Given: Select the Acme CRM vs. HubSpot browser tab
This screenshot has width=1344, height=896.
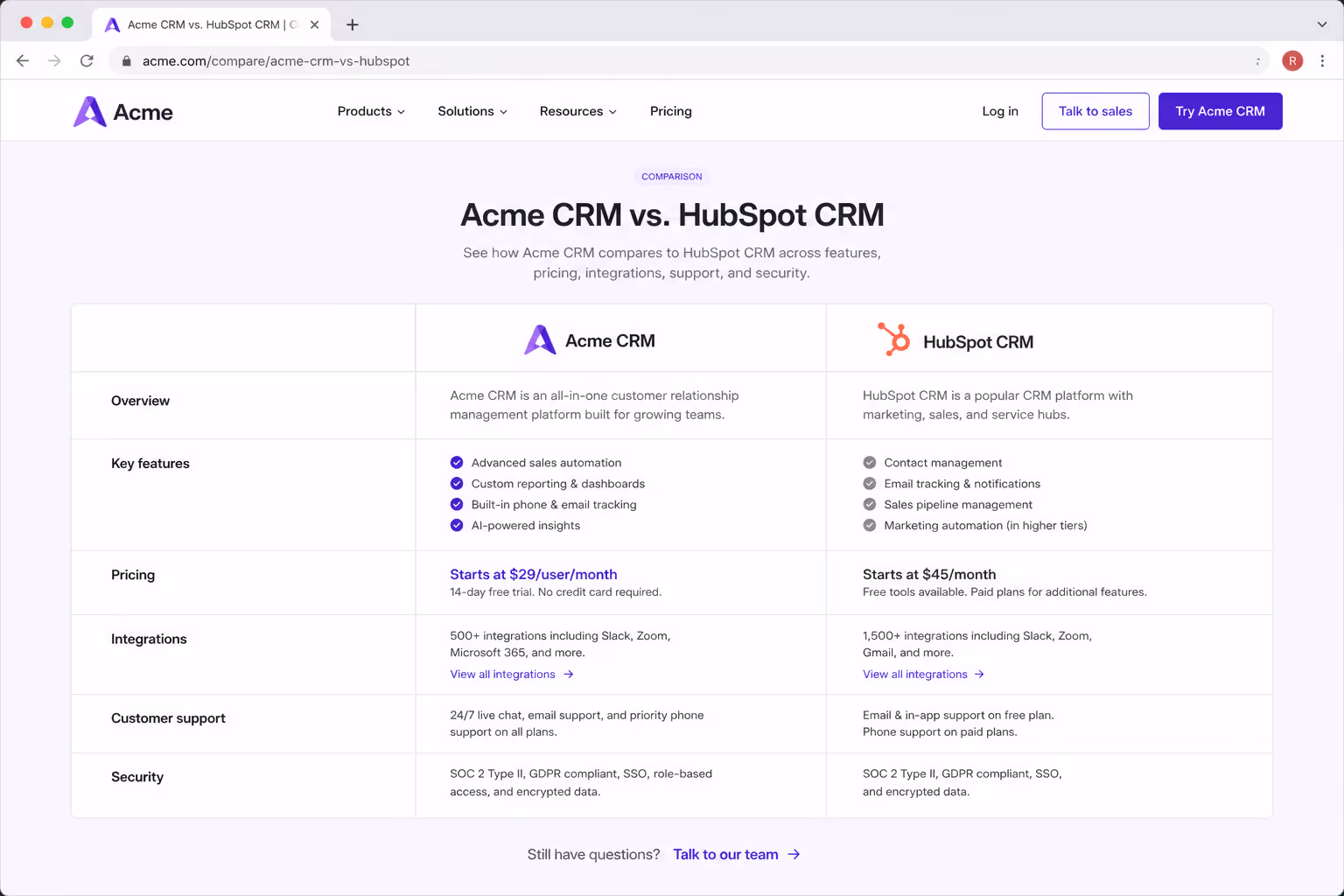Looking at the screenshot, I should (x=212, y=24).
